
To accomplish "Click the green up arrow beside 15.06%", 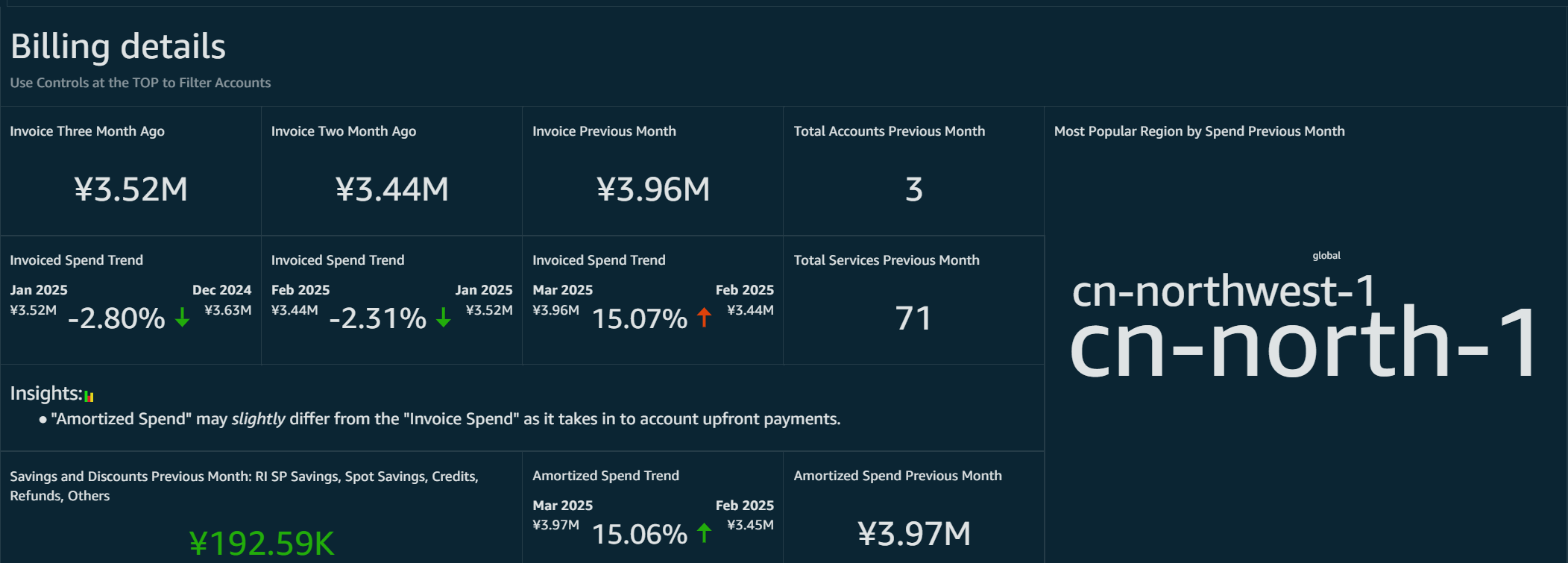I will click(704, 533).
